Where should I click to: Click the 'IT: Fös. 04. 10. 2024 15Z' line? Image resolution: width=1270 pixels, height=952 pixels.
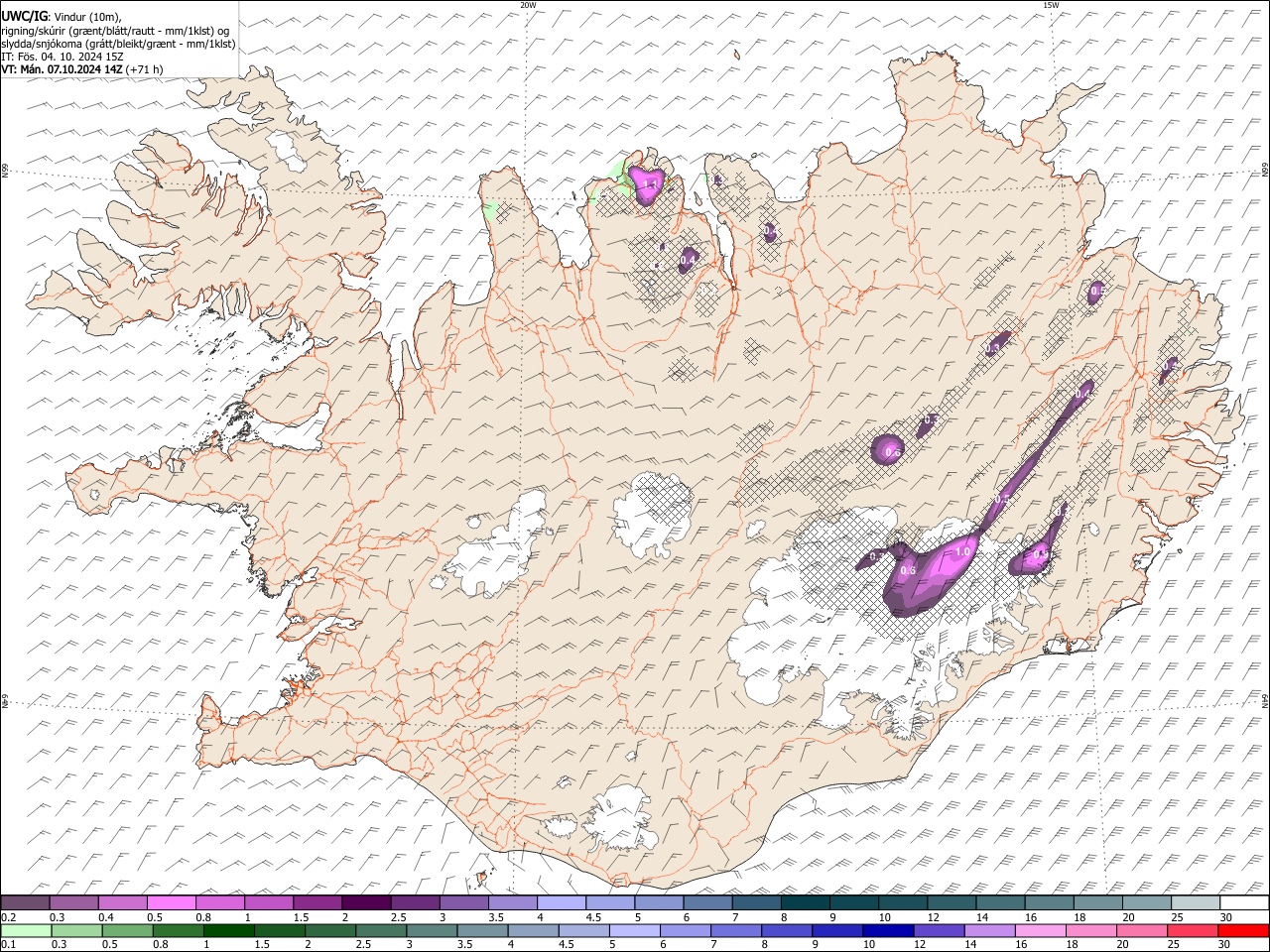click(63, 57)
